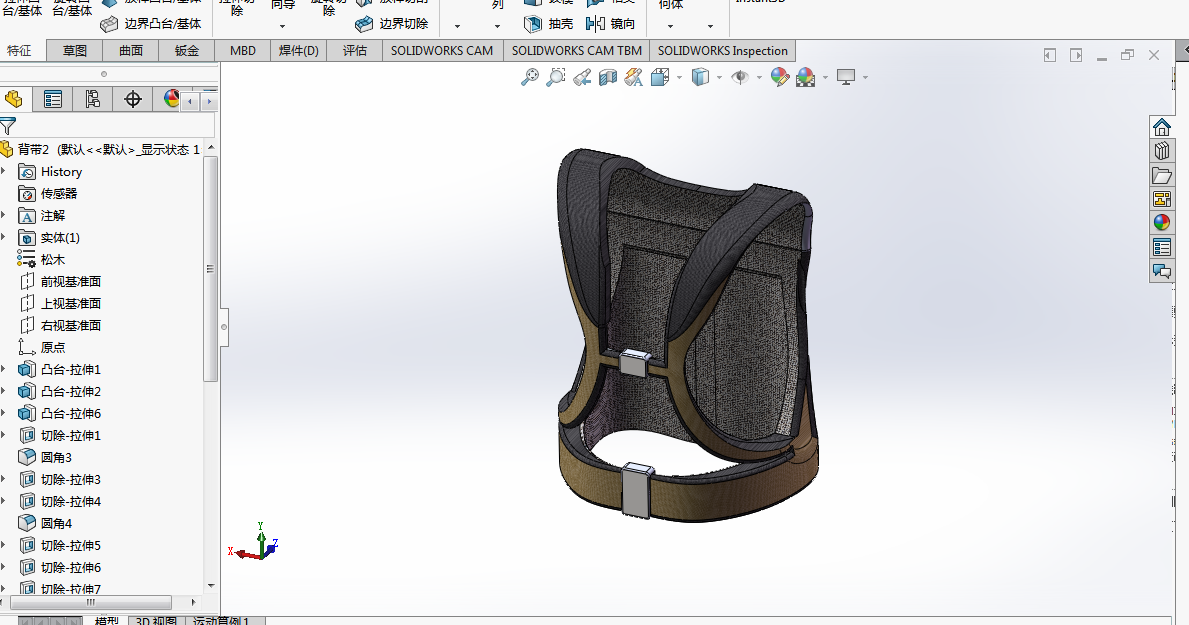The image size is (1189, 625).
Task: Open DimXpertManager crosshair tab
Action: pyautogui.click(x=132, y=99)
